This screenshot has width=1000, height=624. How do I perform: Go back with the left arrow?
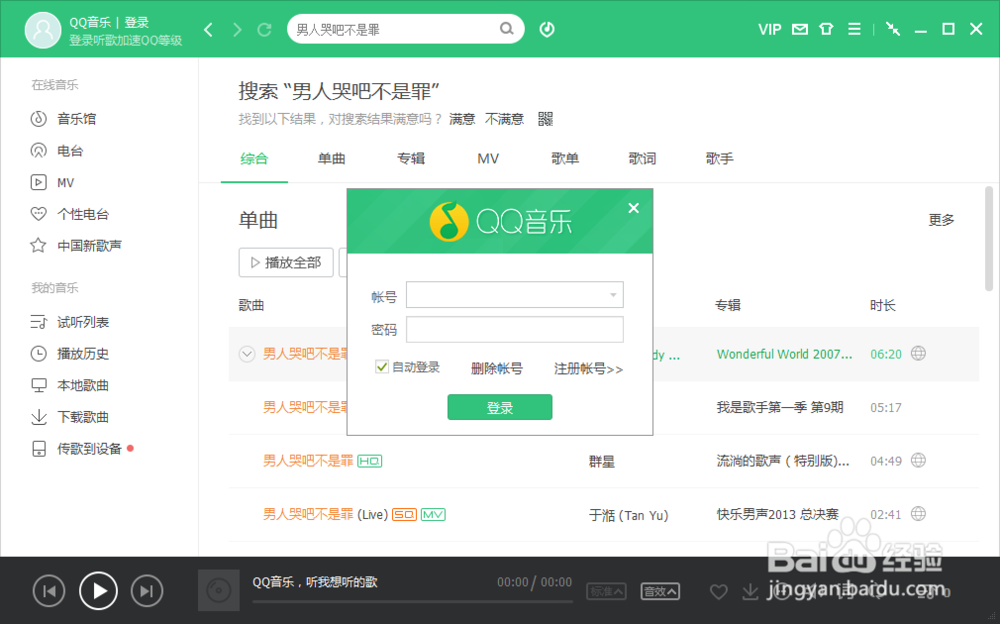(209, 29)
